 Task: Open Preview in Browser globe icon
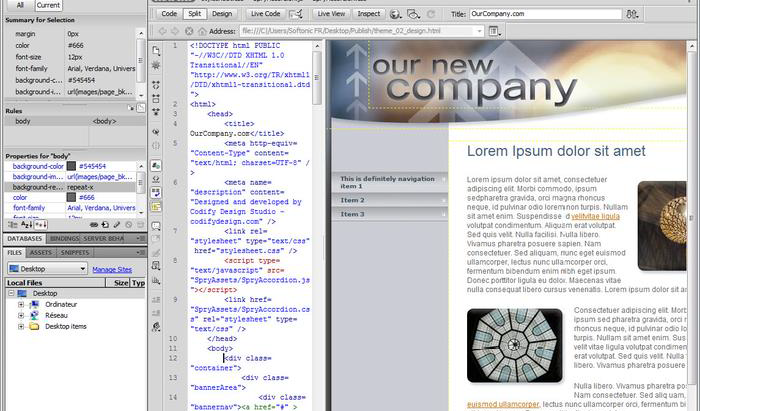click(395, 14)
